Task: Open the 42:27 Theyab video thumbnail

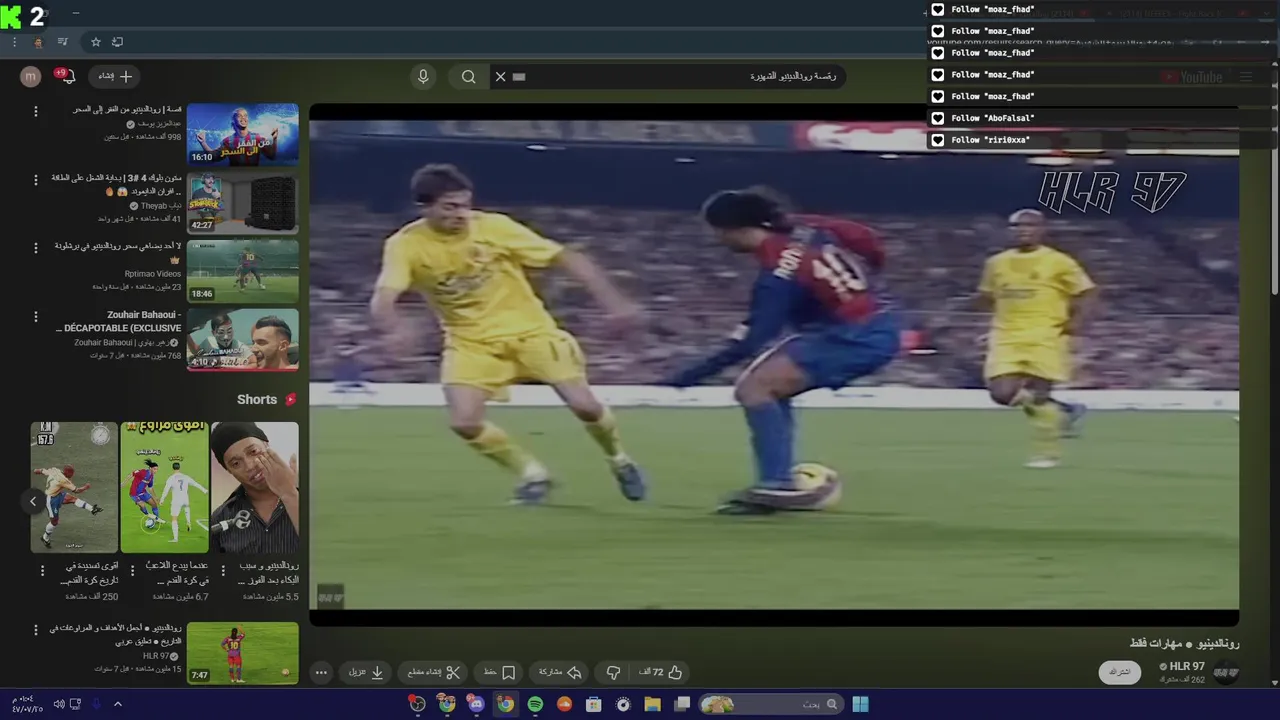Action: (x=242, y=203)
